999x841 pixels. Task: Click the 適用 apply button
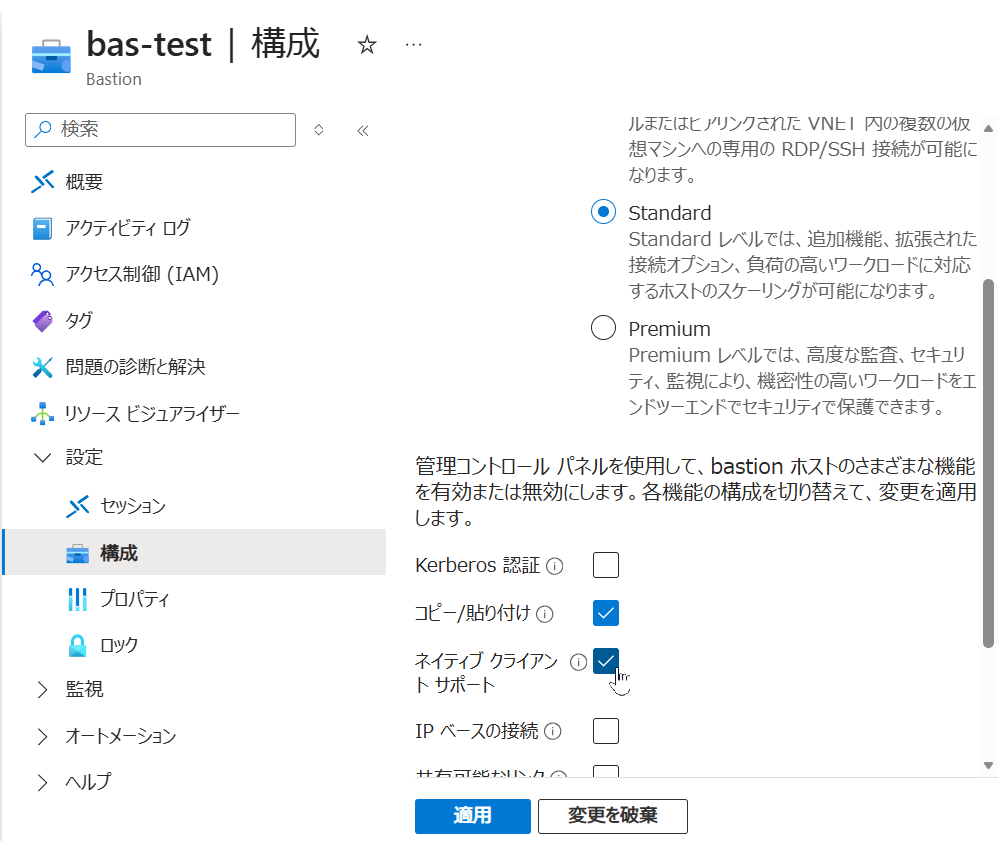tap(472, 816)
